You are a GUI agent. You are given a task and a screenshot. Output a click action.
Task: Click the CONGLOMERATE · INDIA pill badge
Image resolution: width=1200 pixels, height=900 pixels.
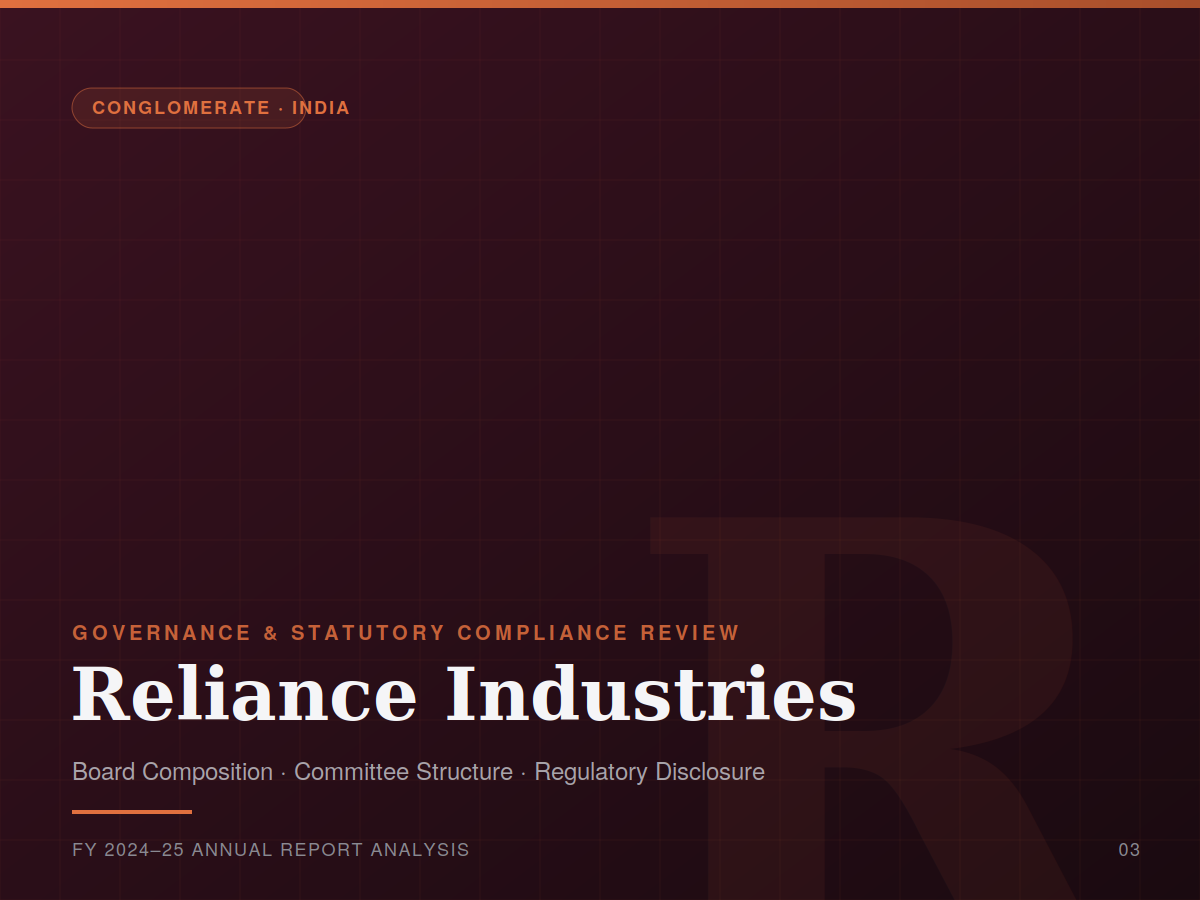(x=189, y=108)
